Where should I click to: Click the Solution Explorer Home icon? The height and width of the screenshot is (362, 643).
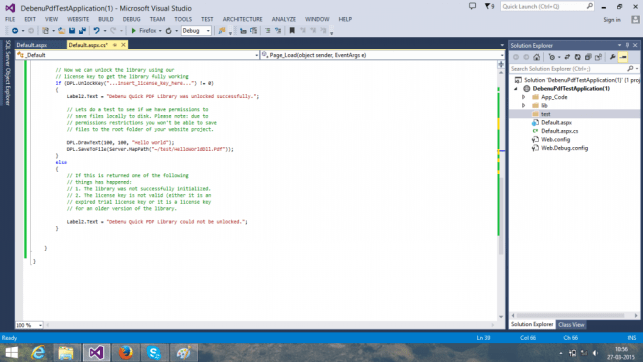[x=536, y=57]
